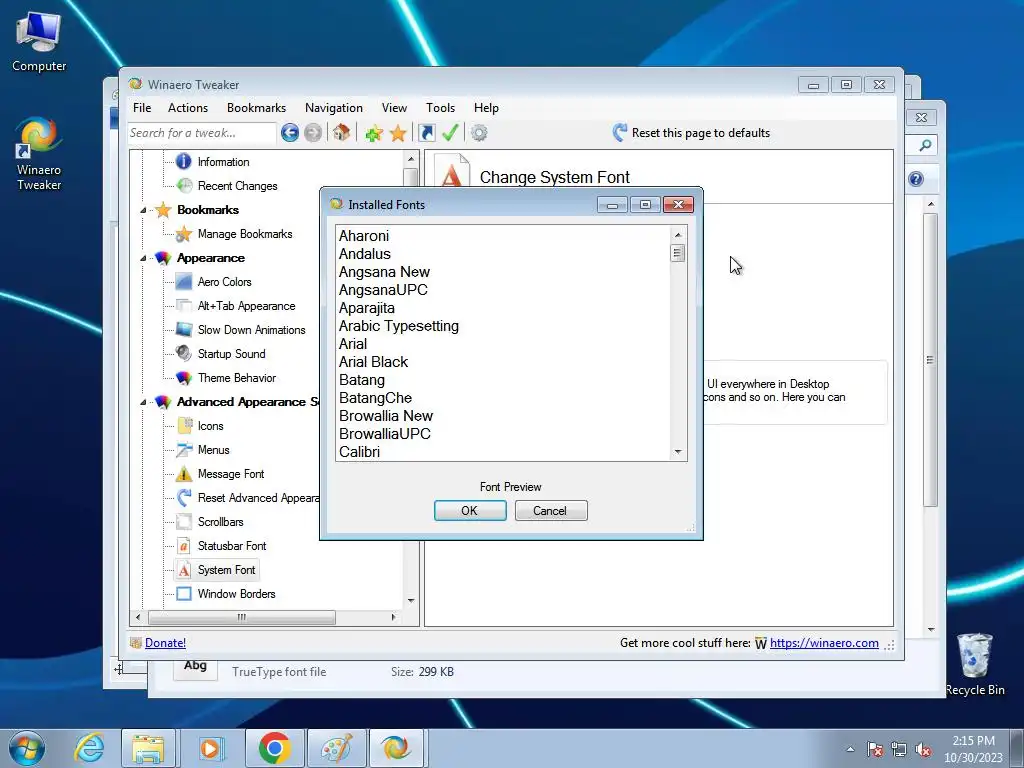Click Reset this page to defaults
The image size is (1024, 768).
click(692, 133)
